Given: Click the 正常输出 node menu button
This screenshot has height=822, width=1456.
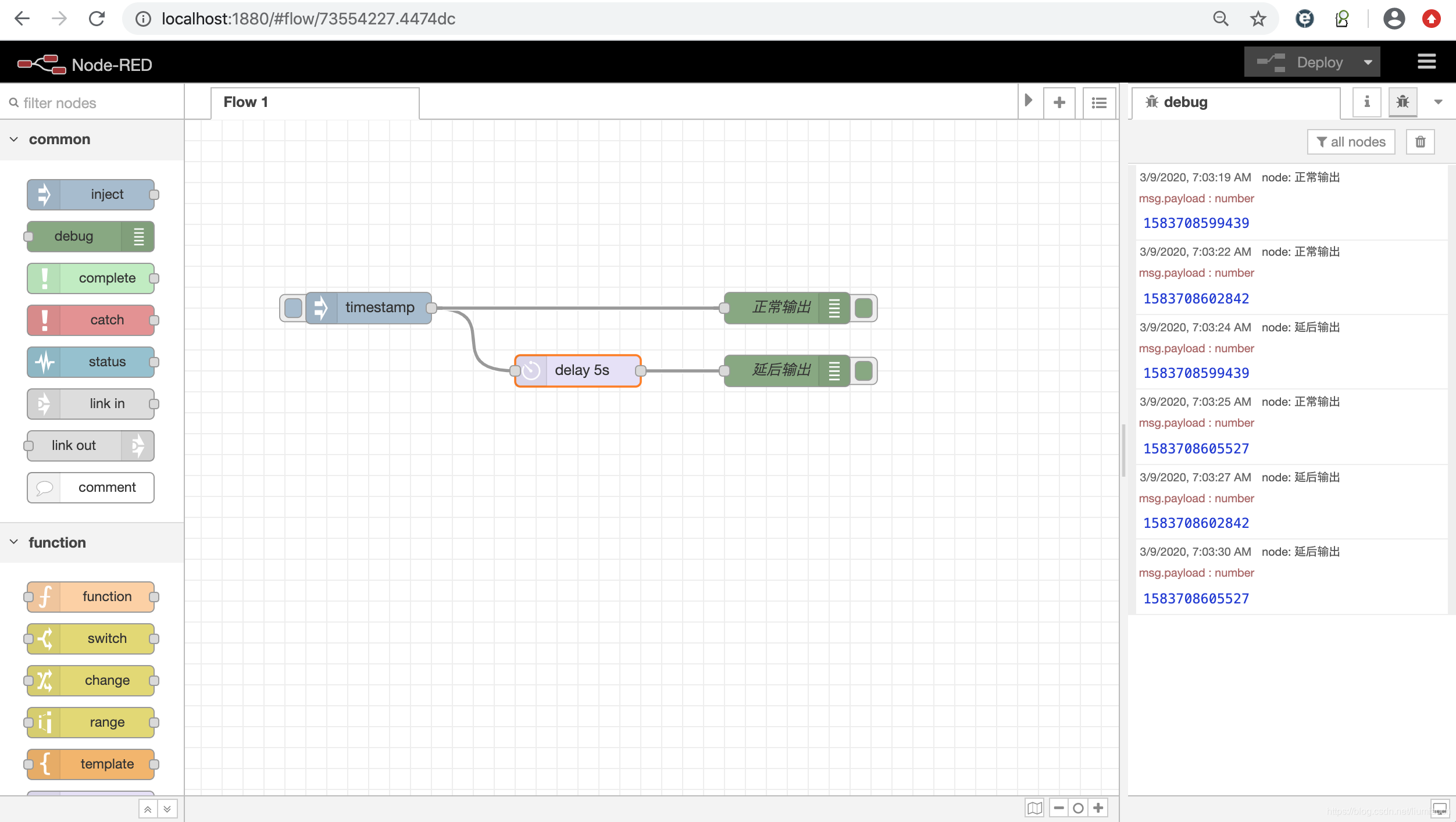Looking at the screenshot, I should pos(834,308).
